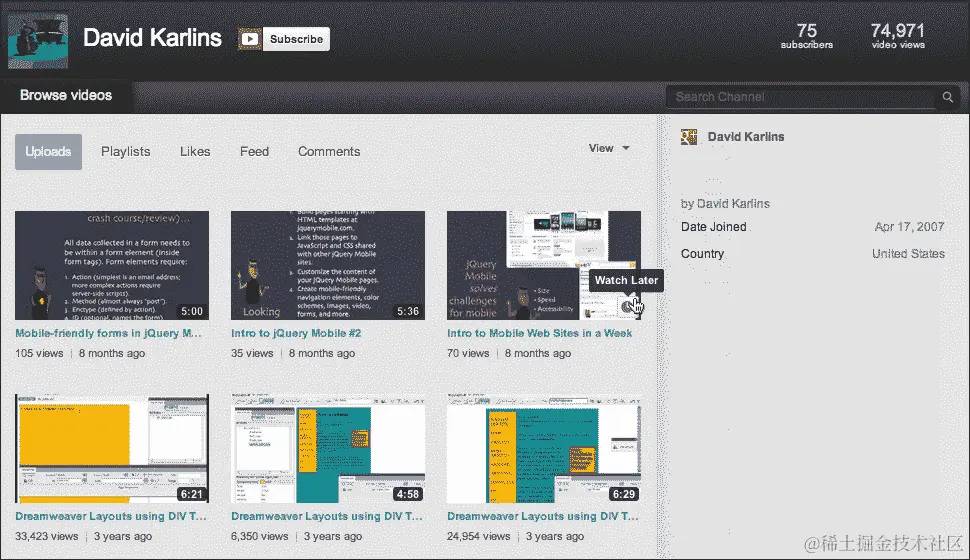
Task: Open the 4:58 Dreamweaver Layouts video thumbnail
Action: (328, 449)
